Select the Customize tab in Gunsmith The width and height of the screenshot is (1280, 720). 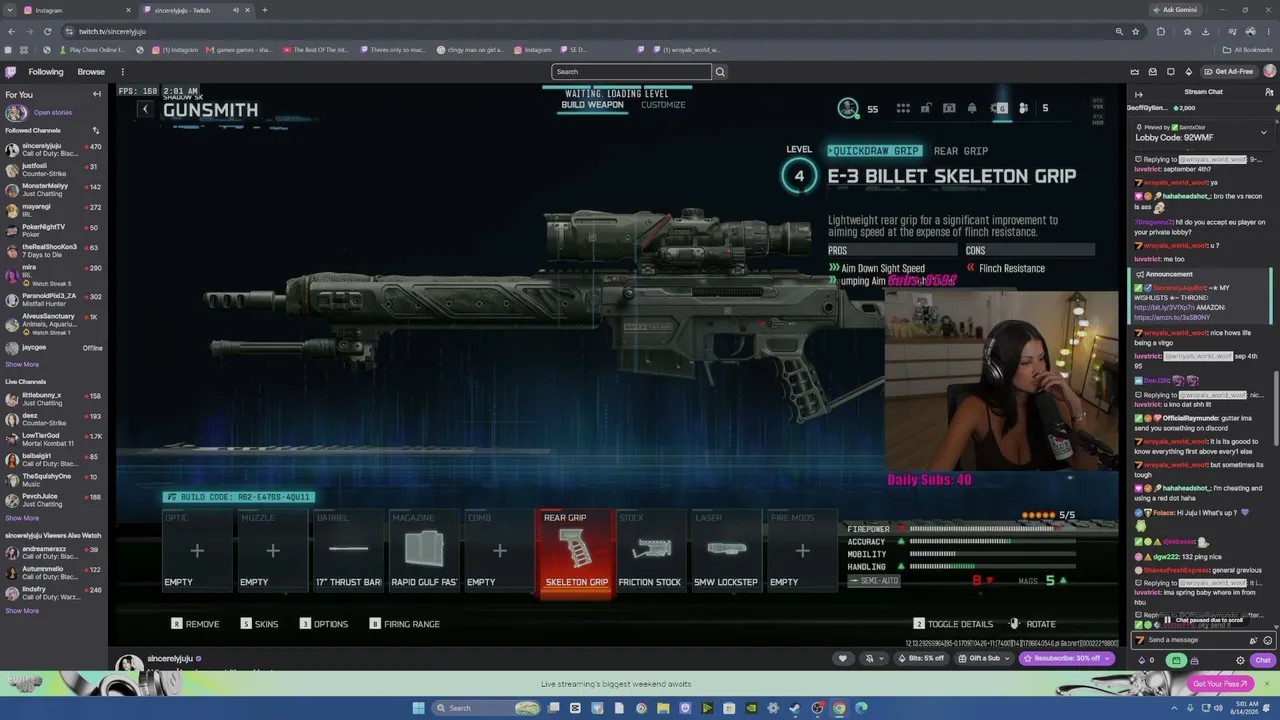pyautogui.click(x=663, y=105)
